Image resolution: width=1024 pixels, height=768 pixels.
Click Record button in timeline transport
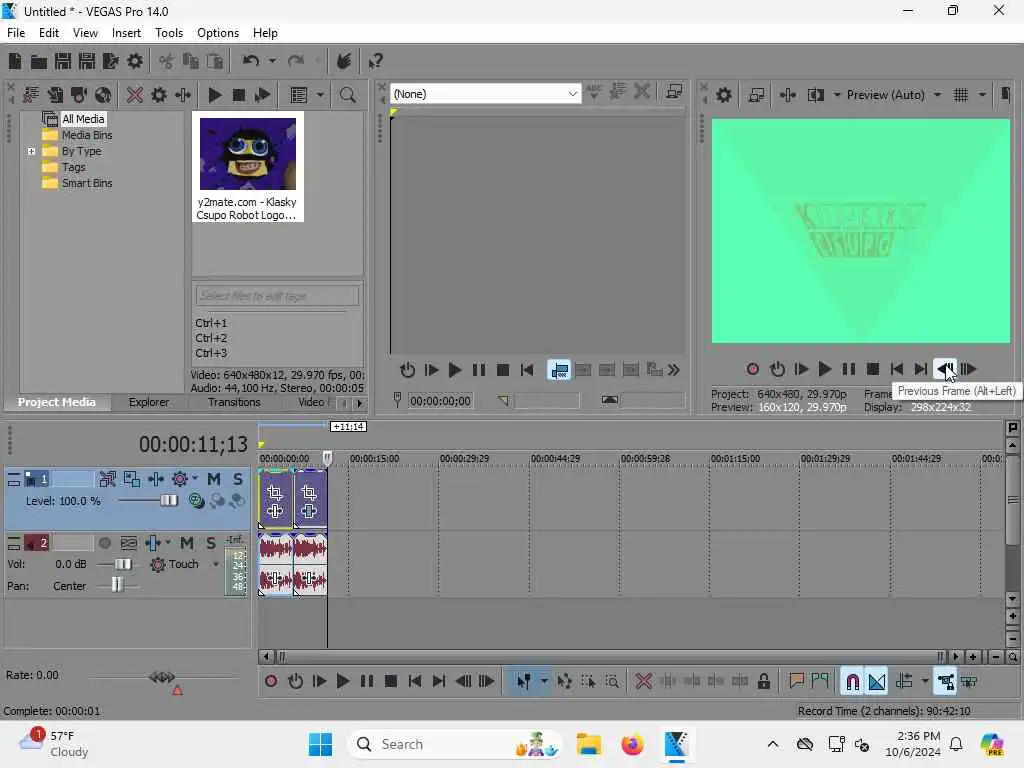[271, 681]
